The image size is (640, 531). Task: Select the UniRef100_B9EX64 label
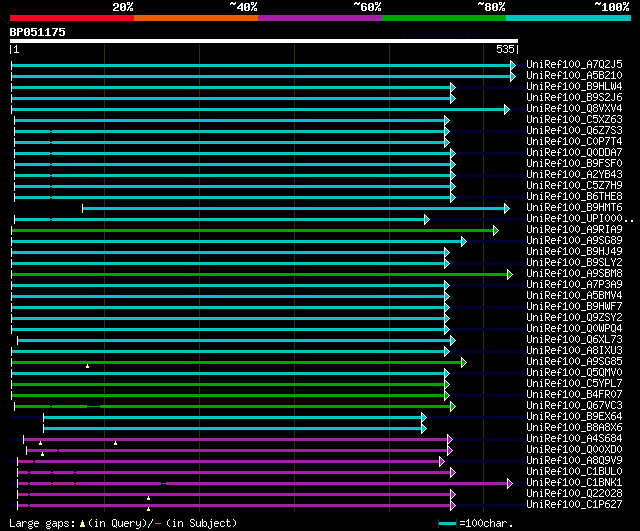[x=574, y=417]
